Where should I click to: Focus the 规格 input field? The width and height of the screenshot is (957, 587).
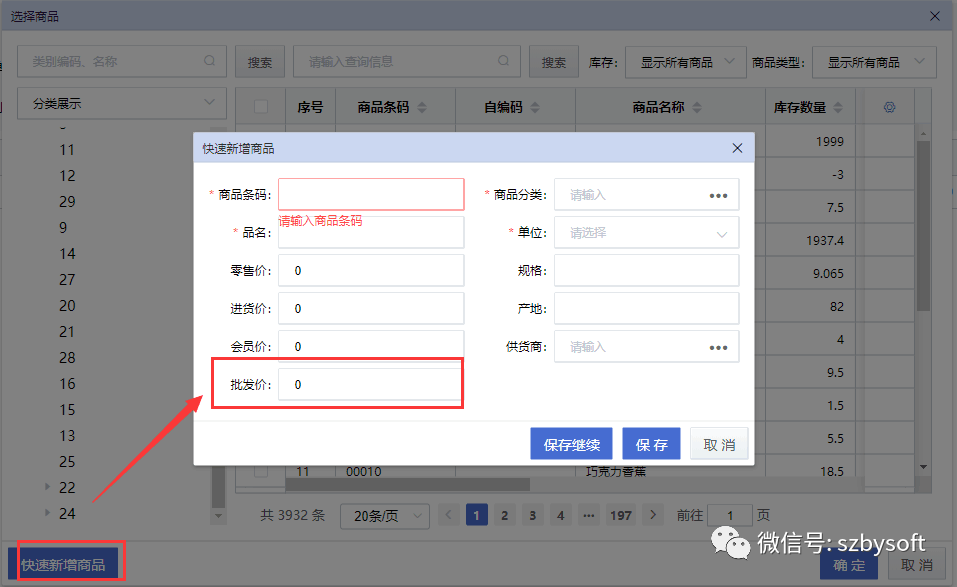point(646,270)
